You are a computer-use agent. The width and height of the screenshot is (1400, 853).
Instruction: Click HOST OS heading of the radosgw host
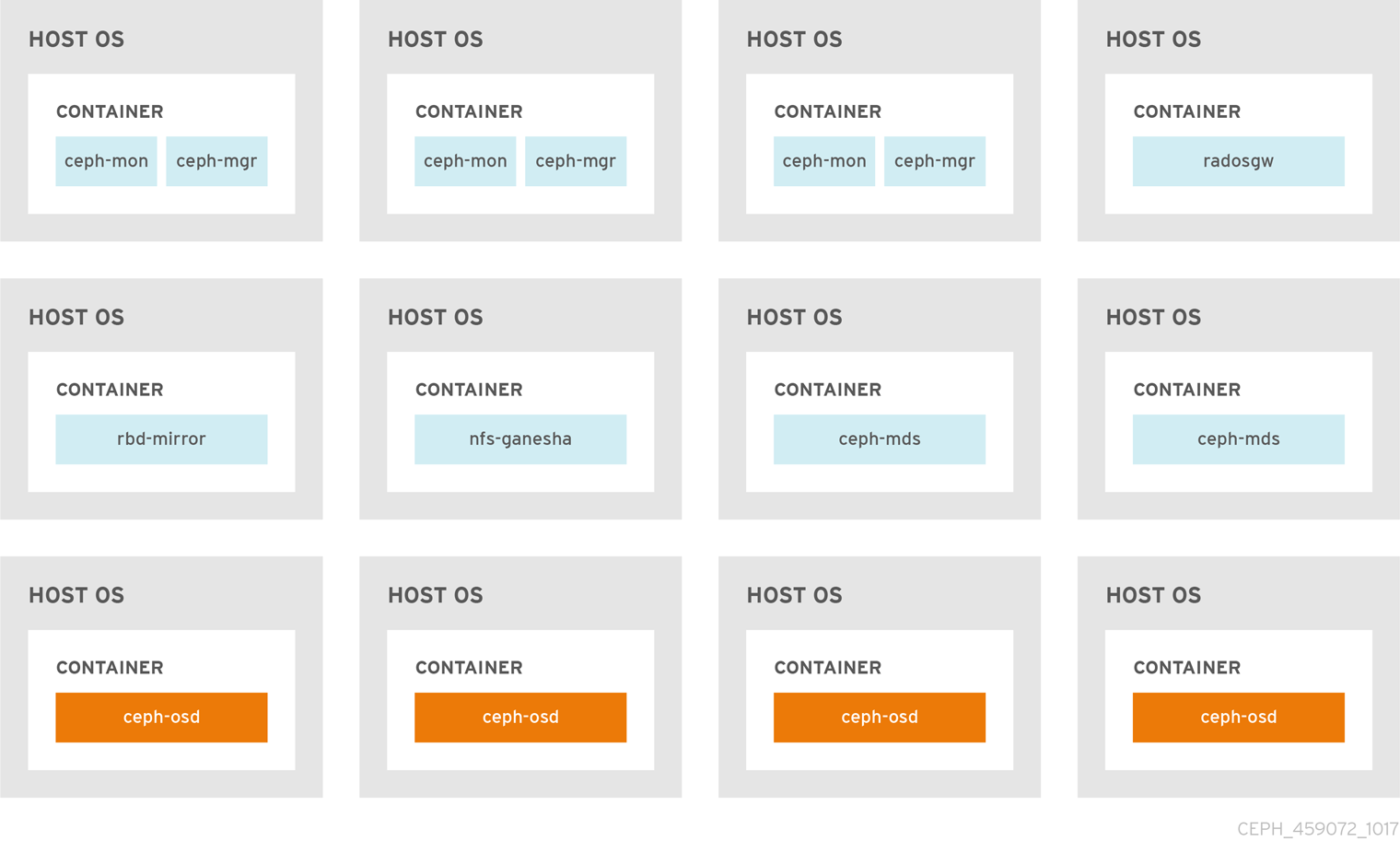pos(1153,40)
